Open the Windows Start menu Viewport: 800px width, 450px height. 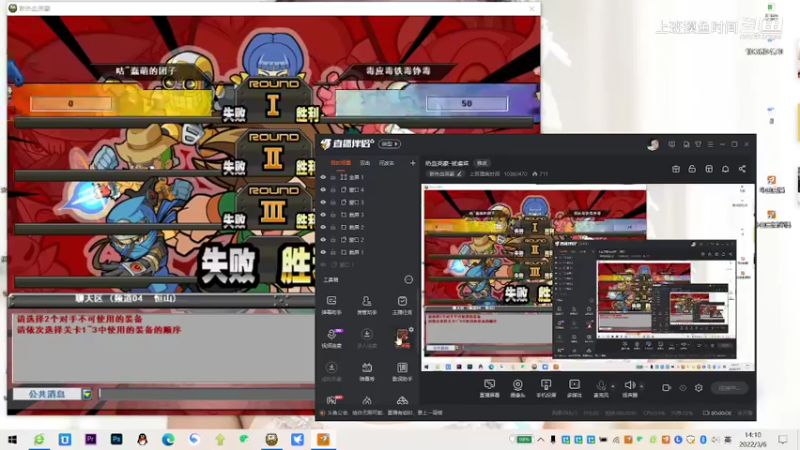click(12, 439)
